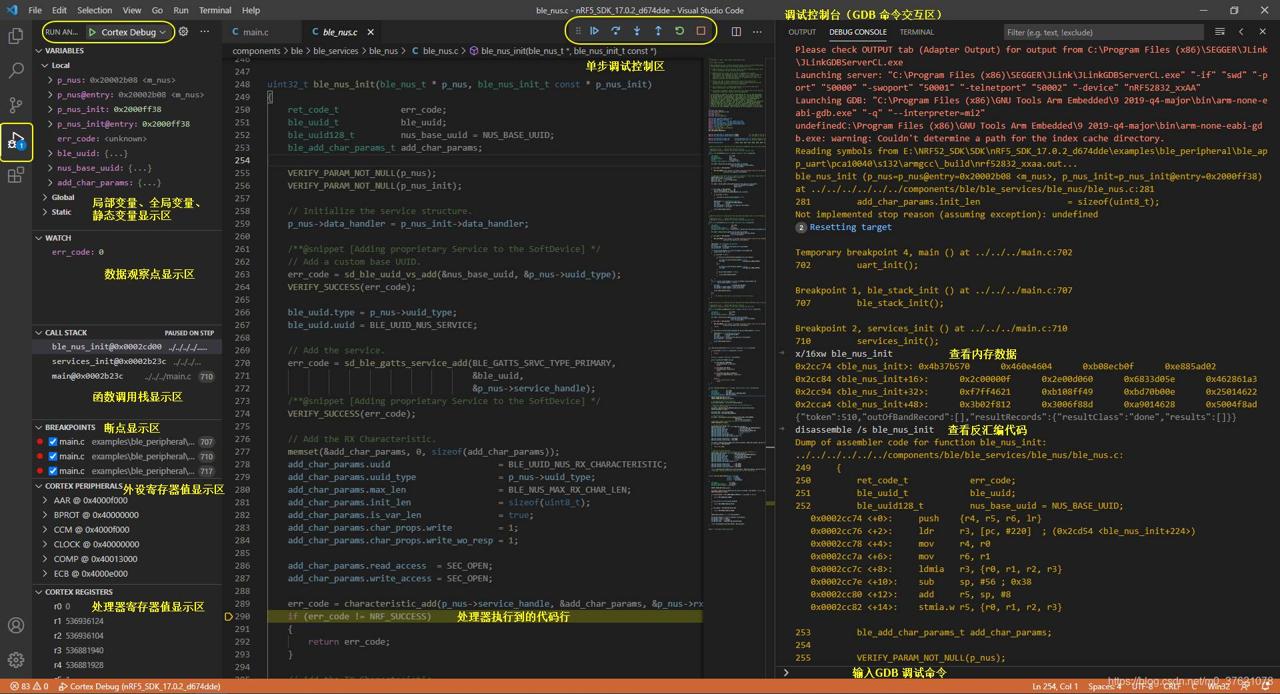
Task: Open the Explorer view in activity bar
Action: pos(16,36)
